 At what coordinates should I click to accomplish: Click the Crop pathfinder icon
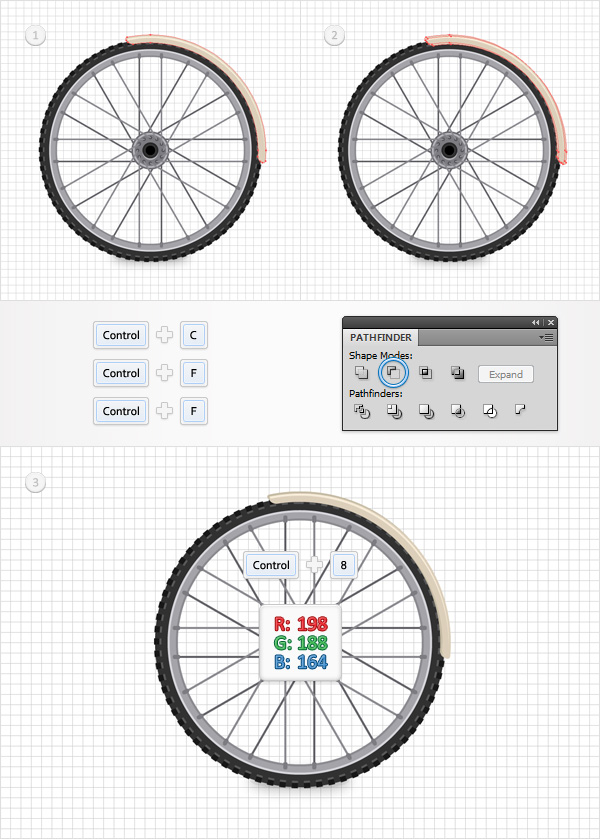[458, 411]
